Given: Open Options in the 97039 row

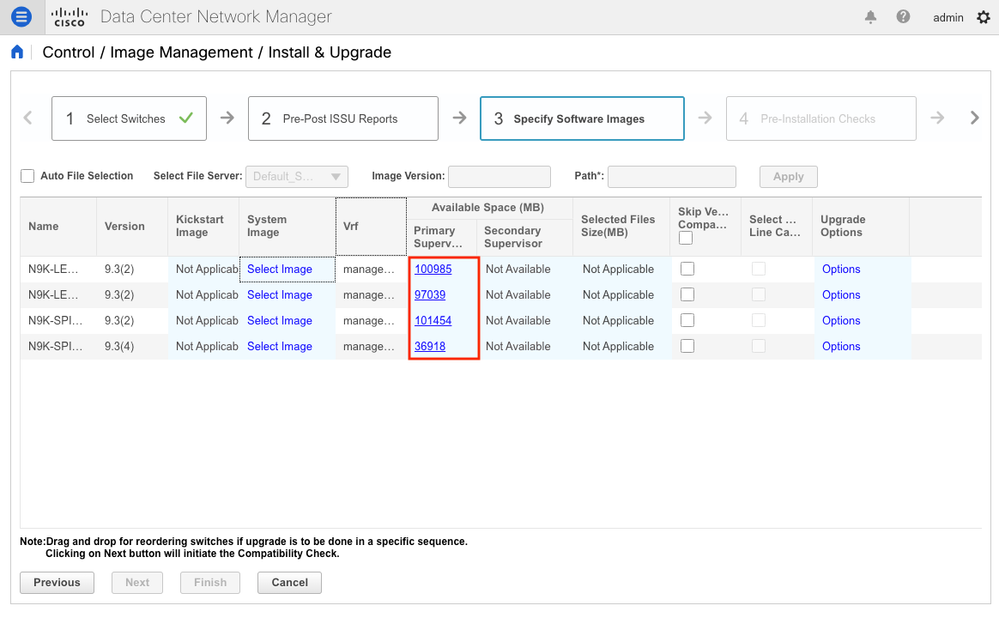Looking at the screenshot, I should pos(841,295).
